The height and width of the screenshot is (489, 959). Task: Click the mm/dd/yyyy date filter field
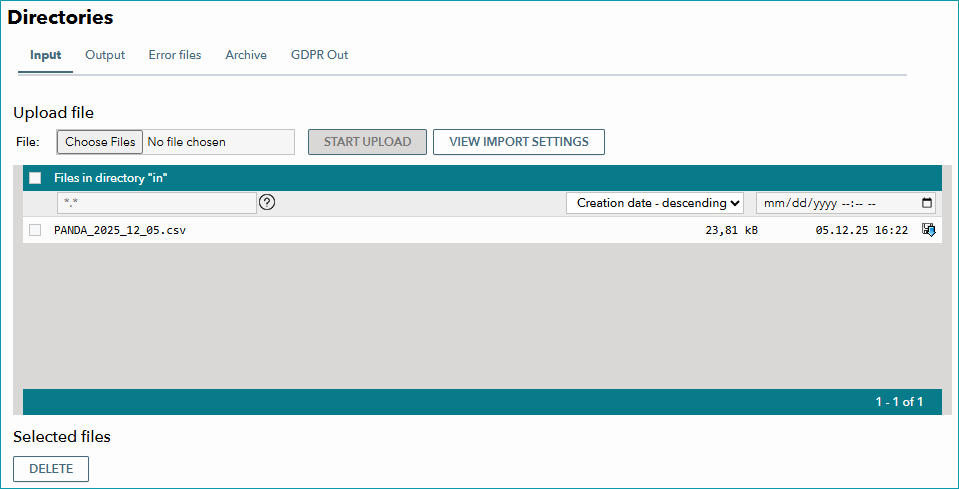846,203
